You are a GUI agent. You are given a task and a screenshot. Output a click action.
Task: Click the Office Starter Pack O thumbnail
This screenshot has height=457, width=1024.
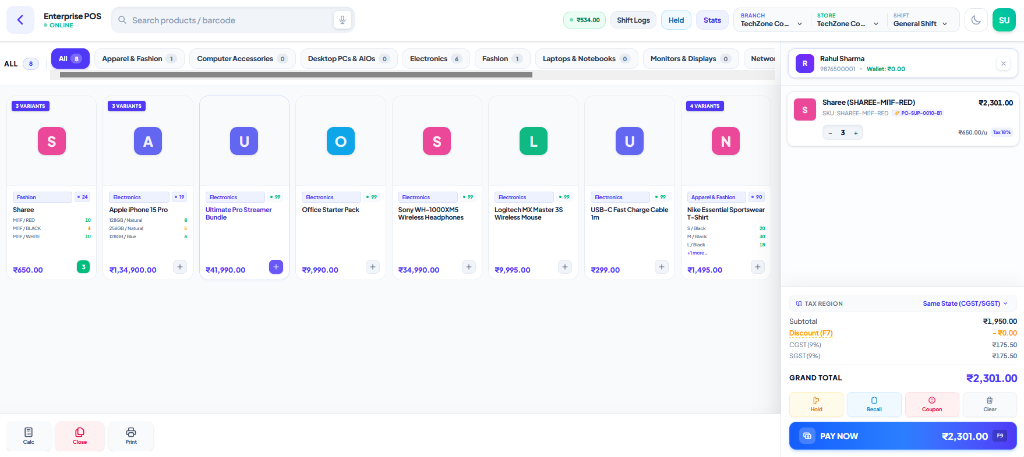pyautogui.click(x=340, y=141)
